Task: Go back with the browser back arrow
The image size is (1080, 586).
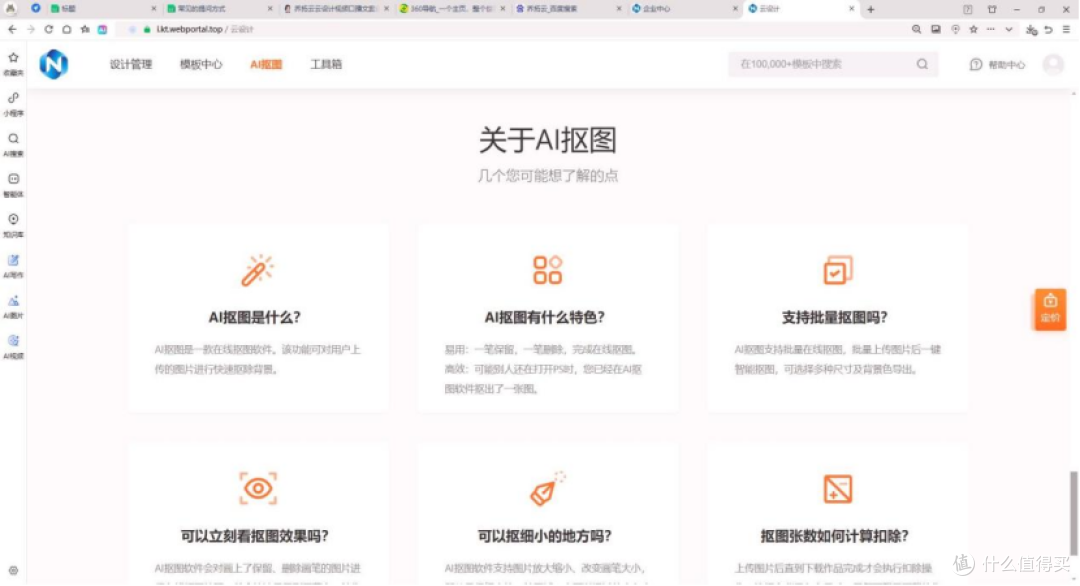Action: point(12,30)
